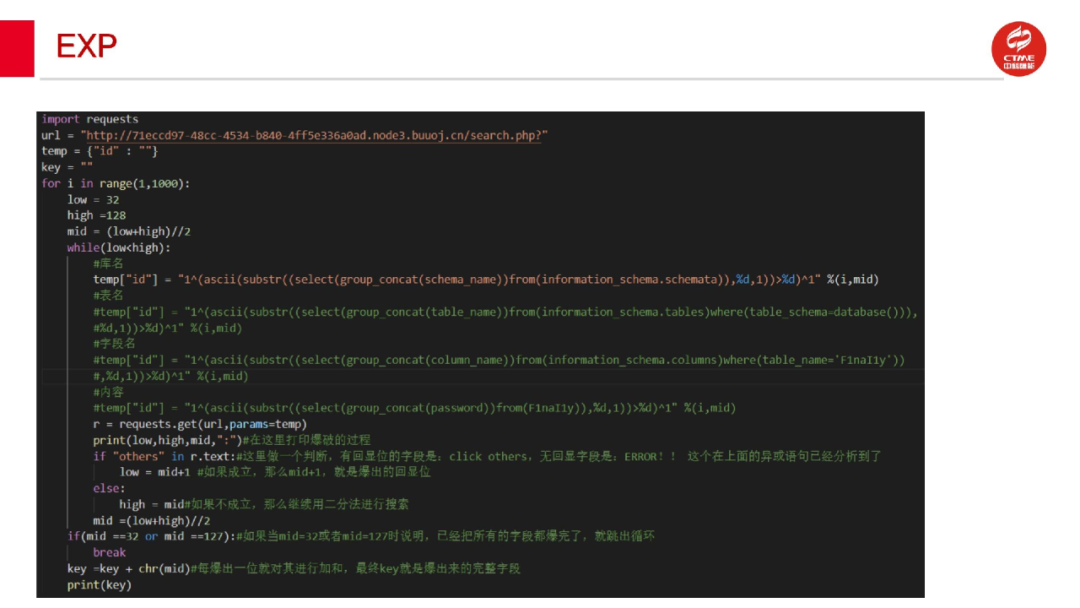
Task: Click the '#表名' comment
Action: 108,296
